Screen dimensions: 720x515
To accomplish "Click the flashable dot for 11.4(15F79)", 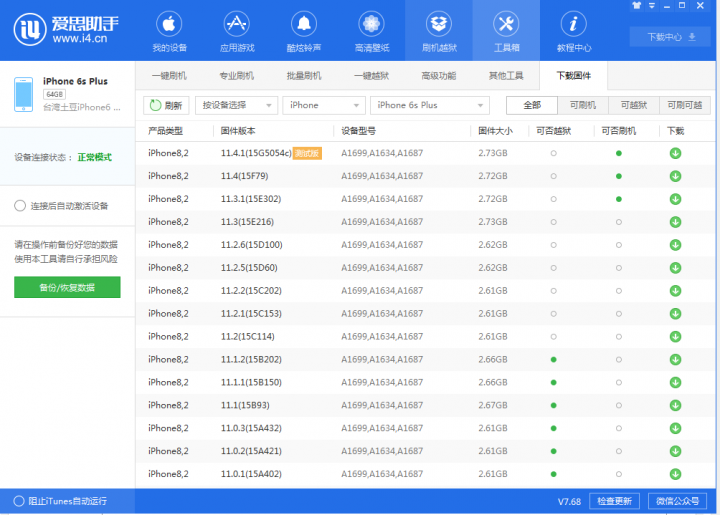I will tap(619, 176).
